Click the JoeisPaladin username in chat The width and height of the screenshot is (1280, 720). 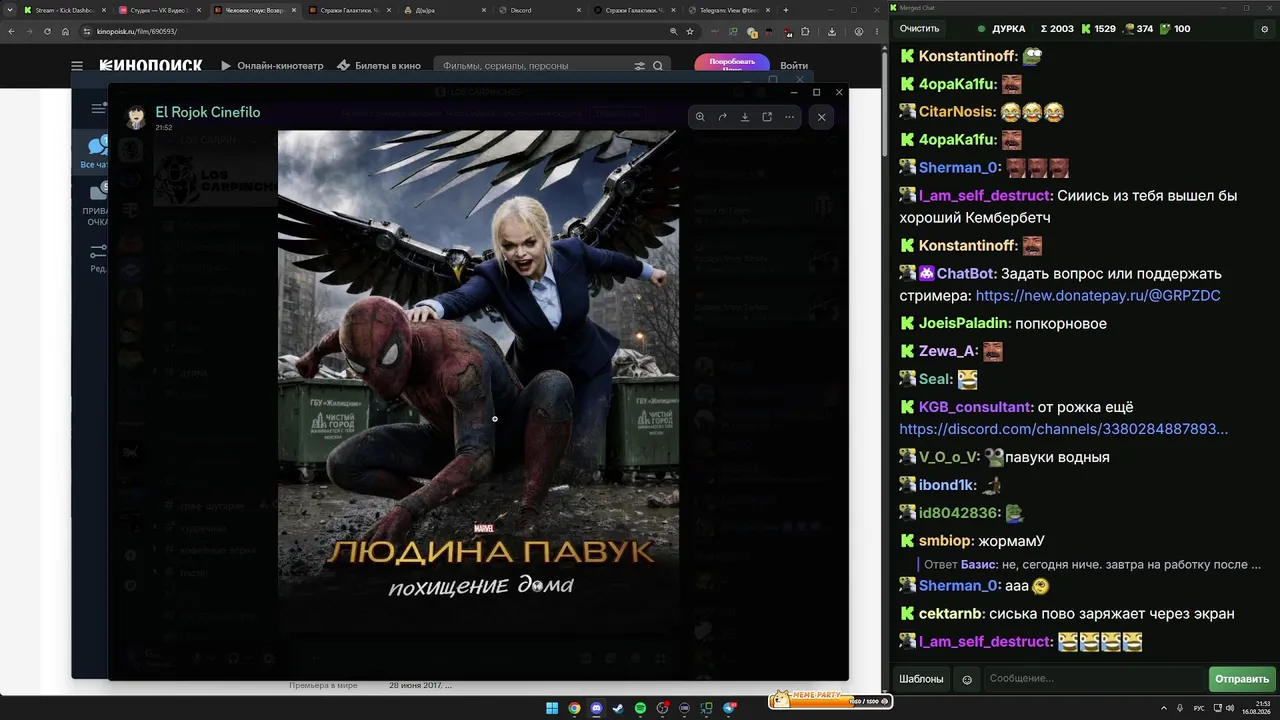click(x=964, y=324)
